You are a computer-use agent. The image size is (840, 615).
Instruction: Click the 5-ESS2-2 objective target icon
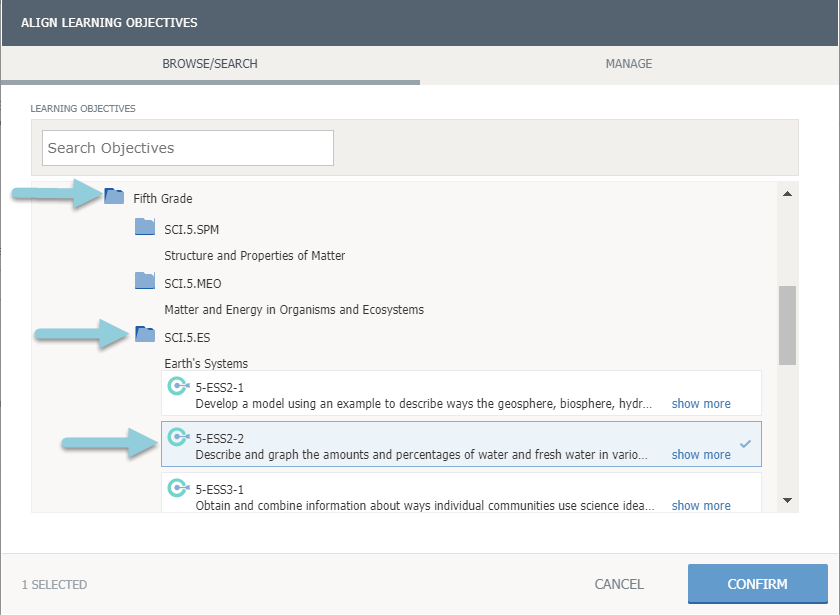coord(178,437)
